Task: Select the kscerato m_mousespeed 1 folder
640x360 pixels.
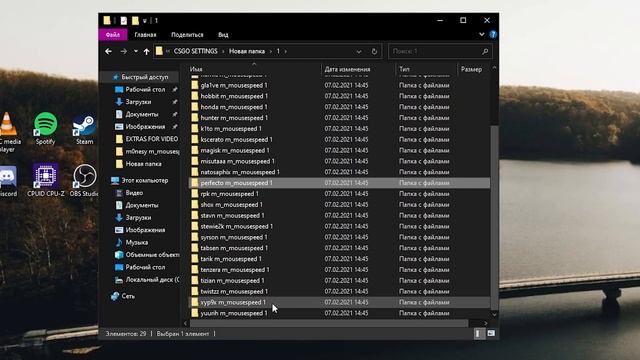Action: (236, 140)
